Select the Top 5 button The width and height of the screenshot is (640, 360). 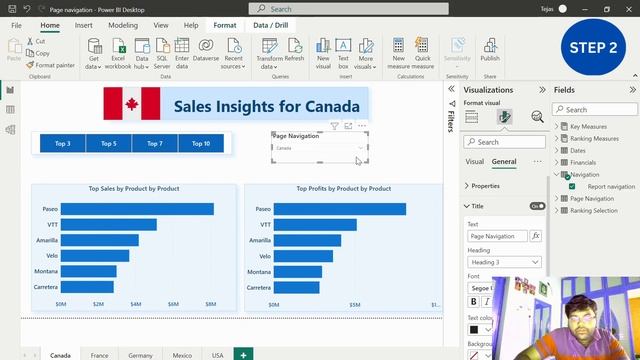pyautogui.click(x=109, y=143)
